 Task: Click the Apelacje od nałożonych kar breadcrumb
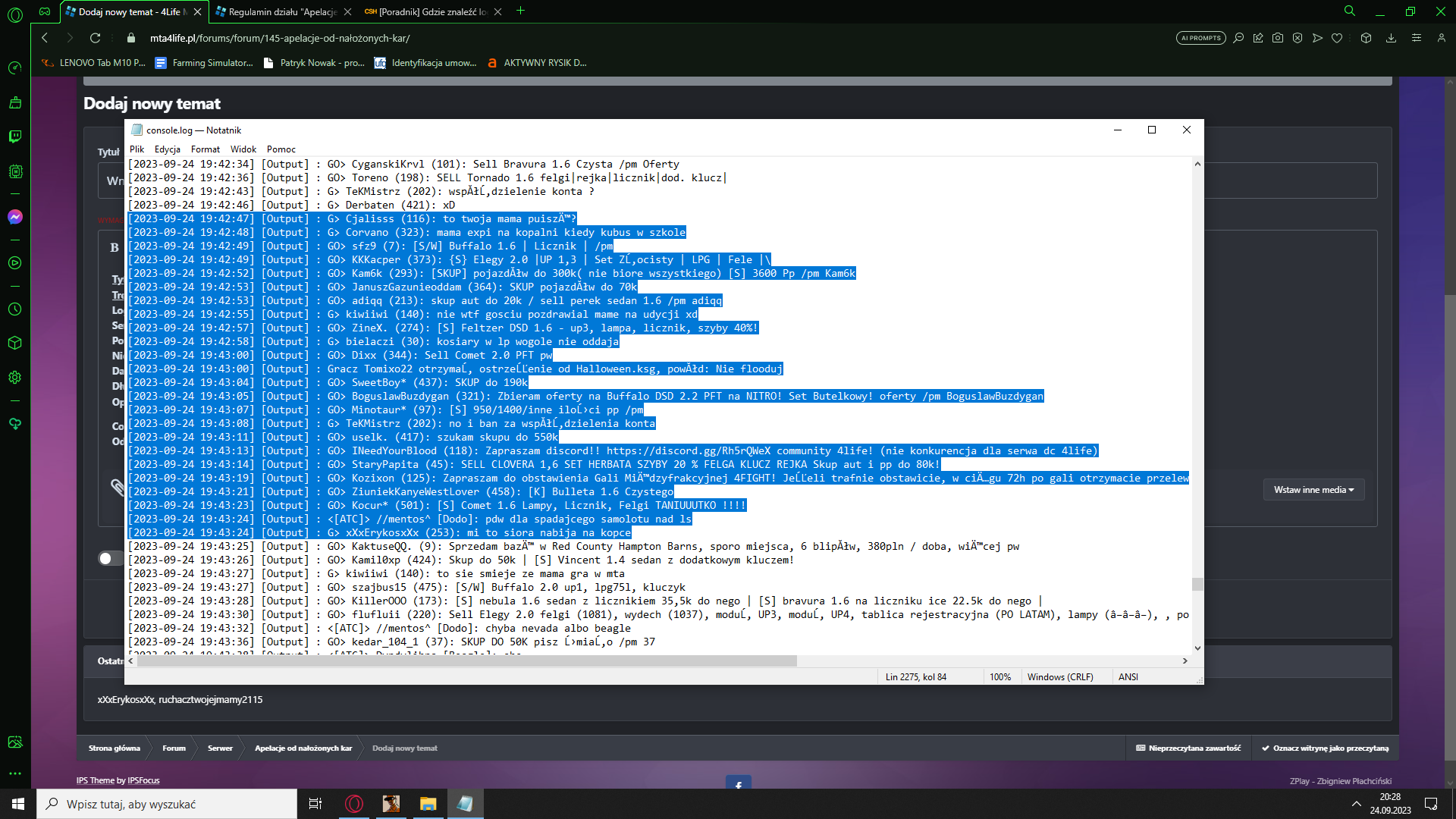pyautogui.click(x=303, y=748)
